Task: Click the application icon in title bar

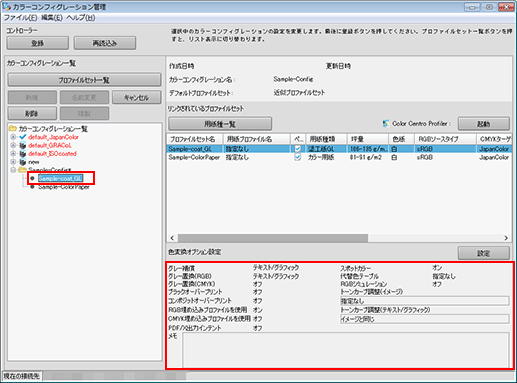Action: 6,6
